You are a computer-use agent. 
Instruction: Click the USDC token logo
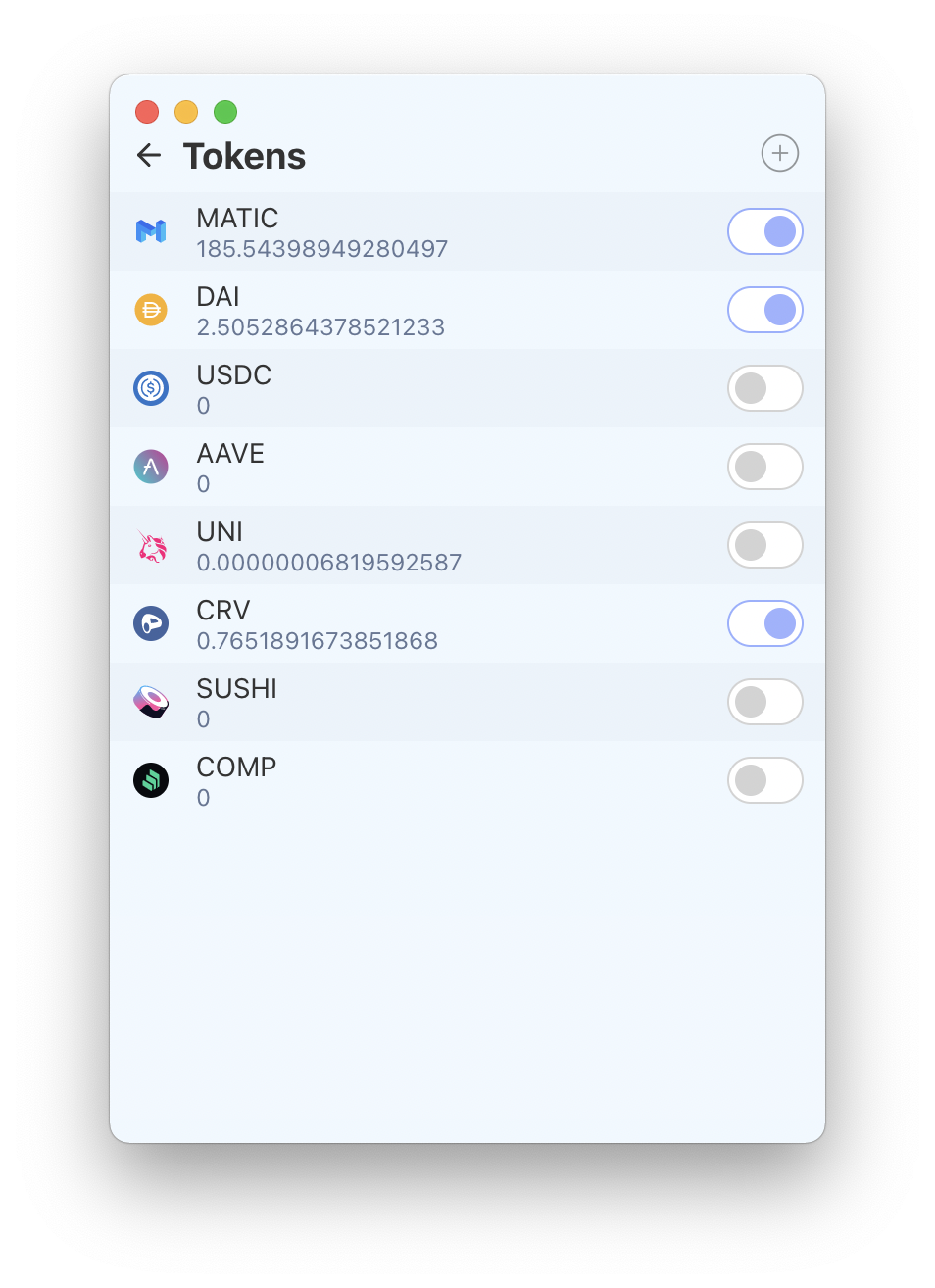pos(151,388)
